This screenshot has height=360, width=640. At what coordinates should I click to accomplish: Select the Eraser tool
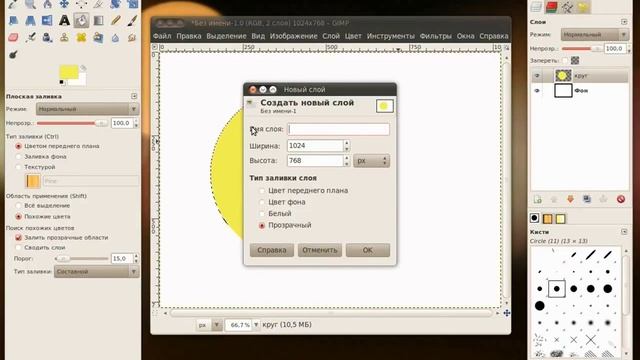pos(13,38)
